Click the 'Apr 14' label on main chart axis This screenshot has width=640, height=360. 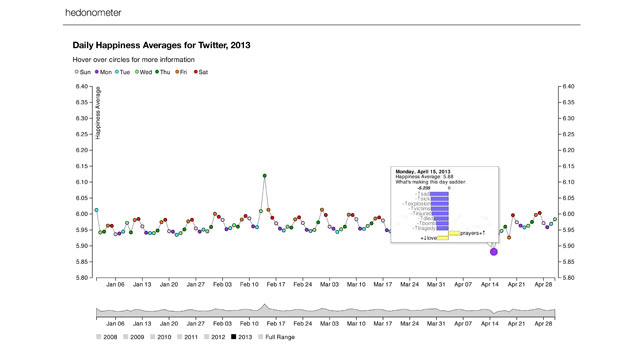tap(490, 284)
